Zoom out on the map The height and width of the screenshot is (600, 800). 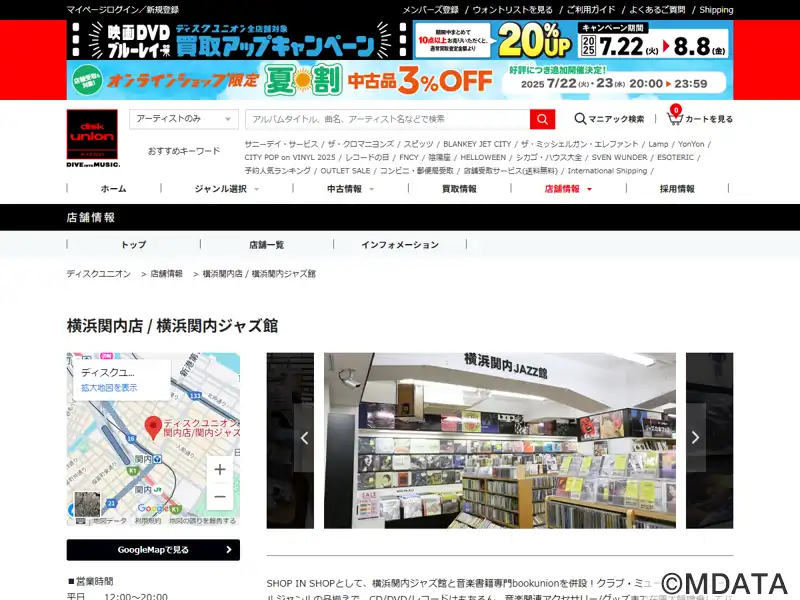tap(220, 496)
